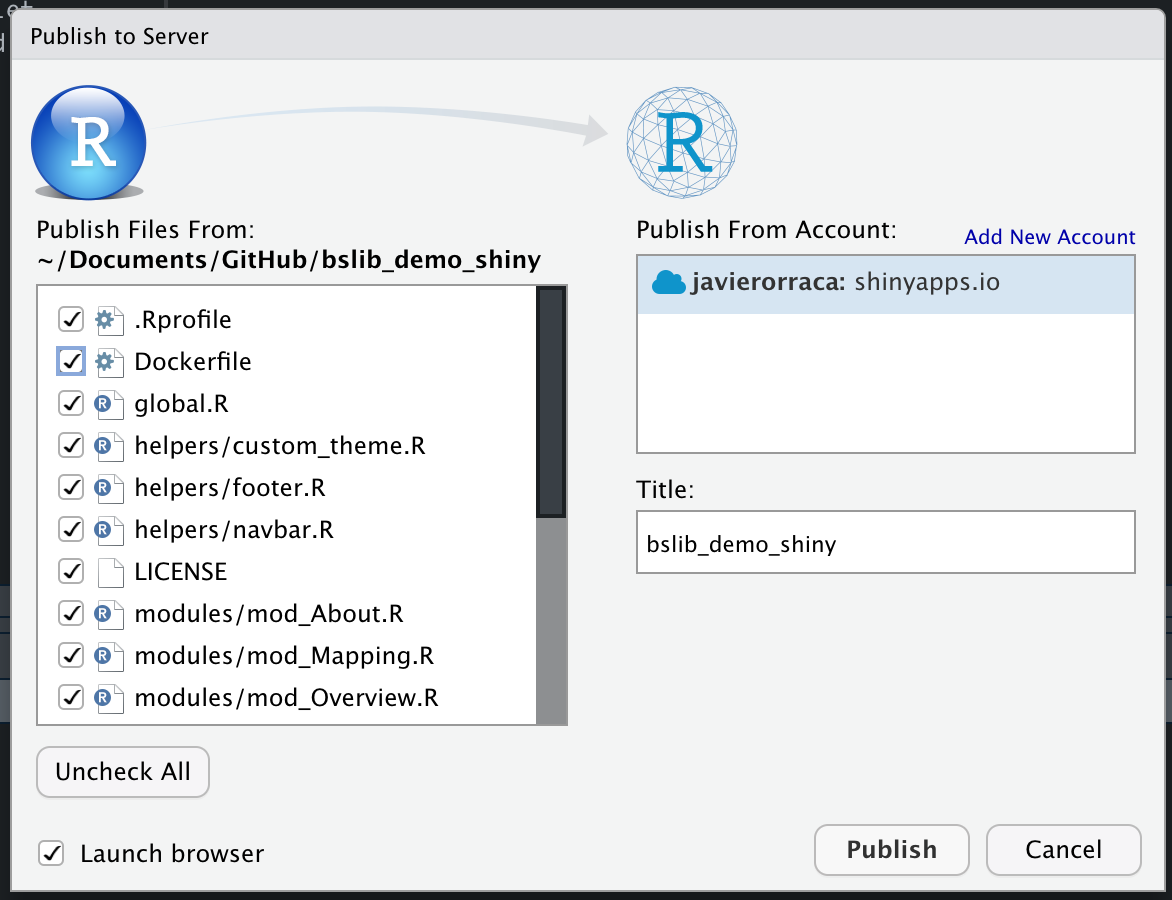Click the shinyapps.io cloud icon
Image resolution: width=1172 pixels, height=900 pixels.
click(x=668, y=283)
